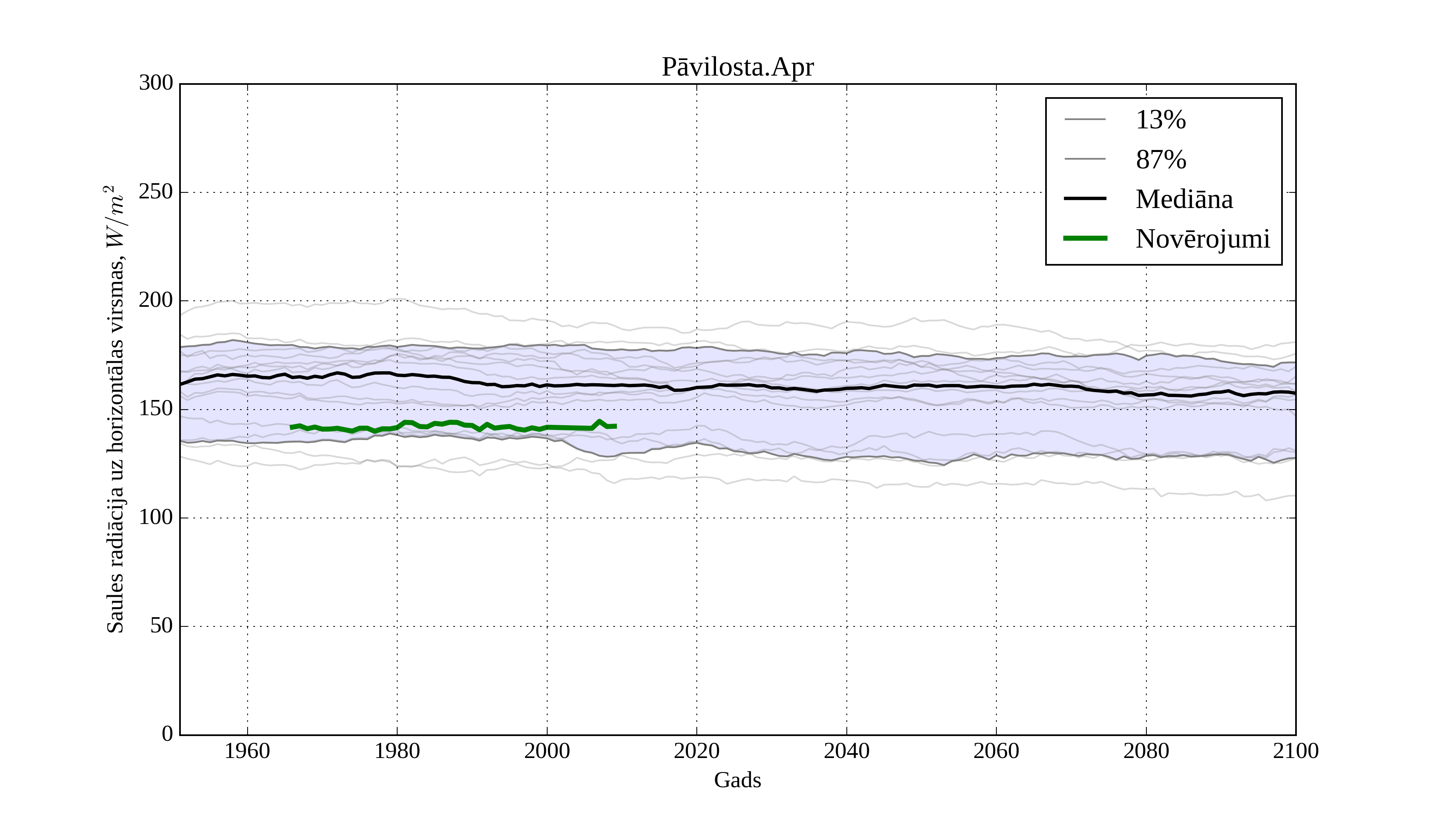
Task: Click the Mediāna legend label
Action: point(1184,199)
